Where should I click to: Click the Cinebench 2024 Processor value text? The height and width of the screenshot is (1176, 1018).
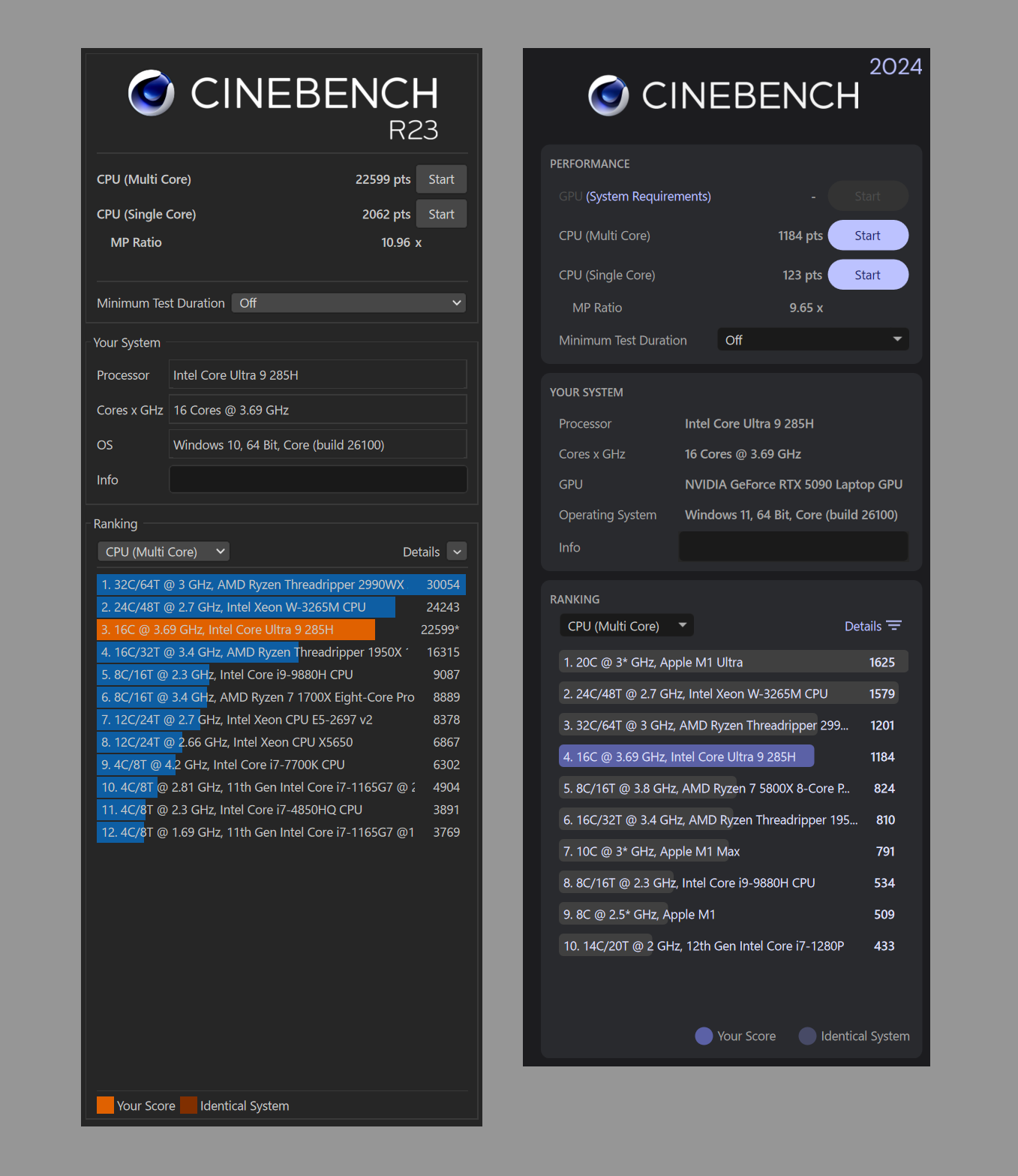pos(749,423)
